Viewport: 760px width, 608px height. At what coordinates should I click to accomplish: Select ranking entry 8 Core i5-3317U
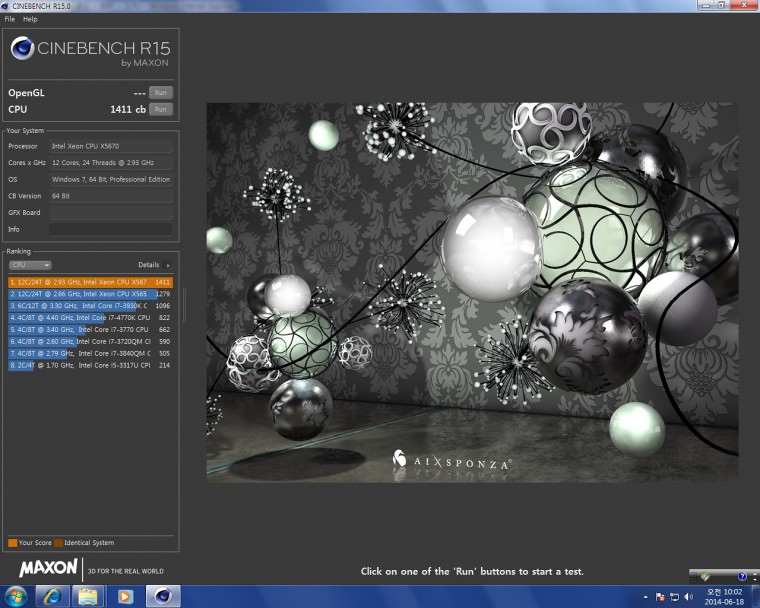[x=90, y=366]
